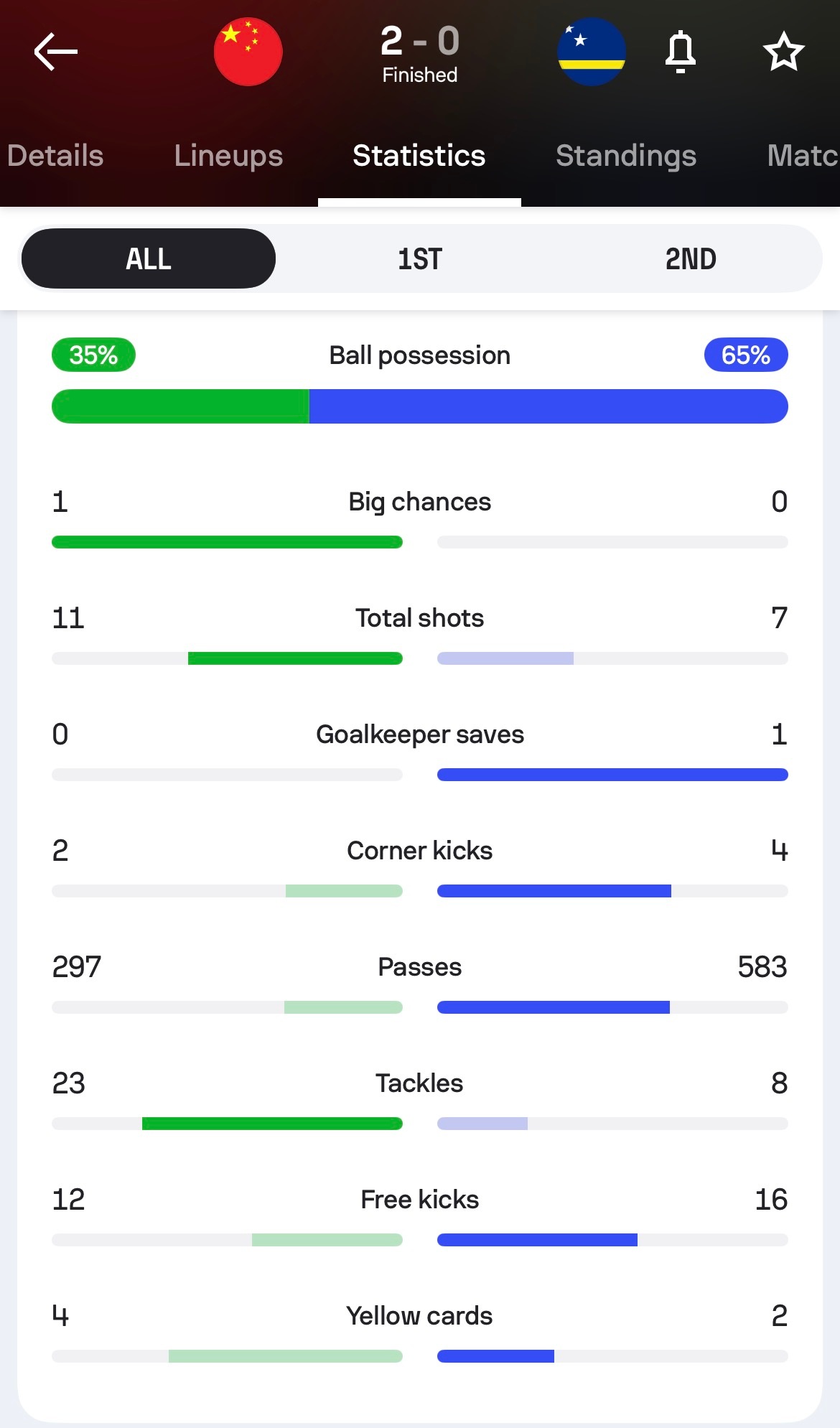Open the Details tab
840x1428 pixels.
[55, 156]
